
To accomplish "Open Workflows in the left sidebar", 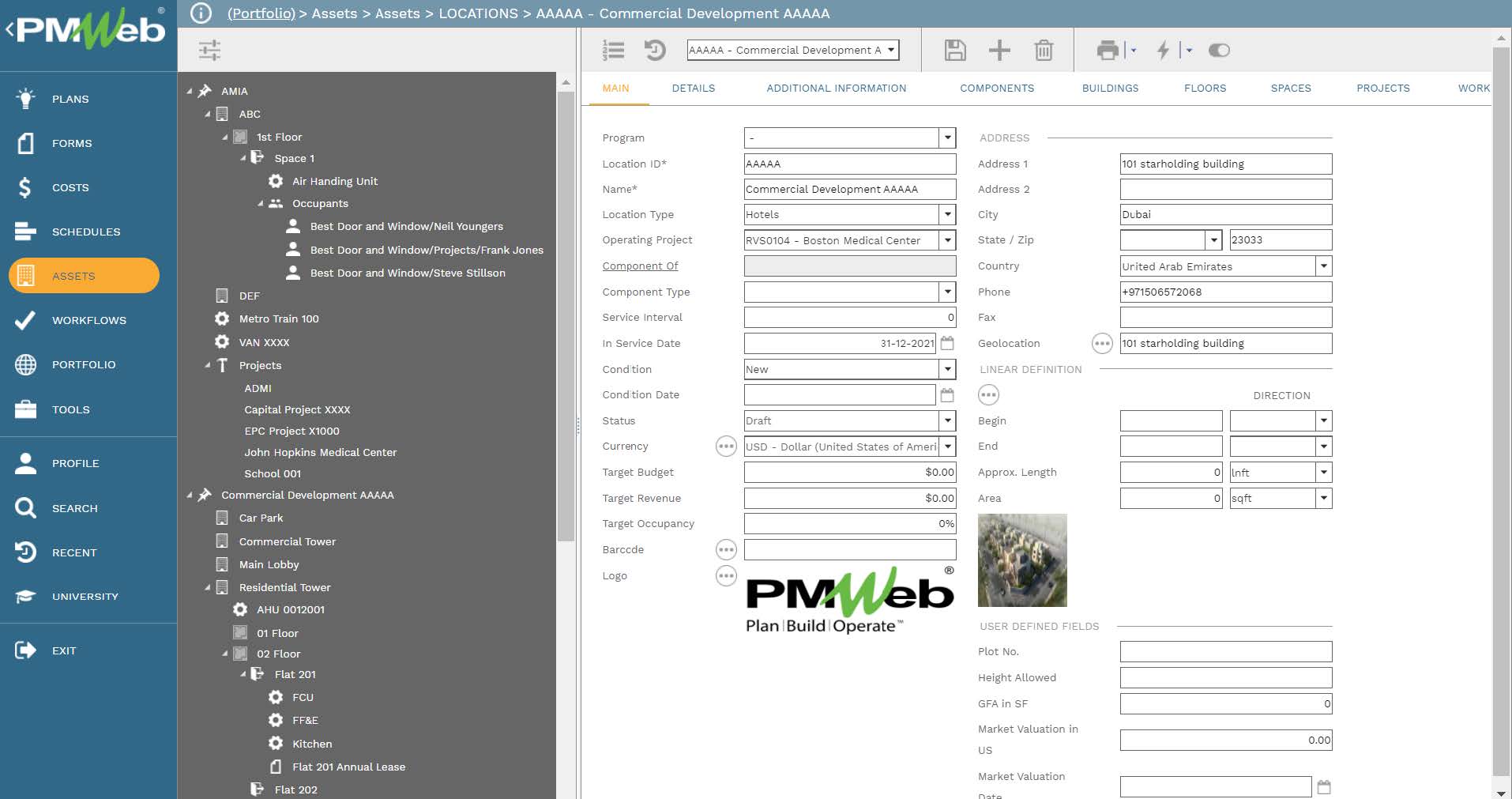I will (88, 320).
